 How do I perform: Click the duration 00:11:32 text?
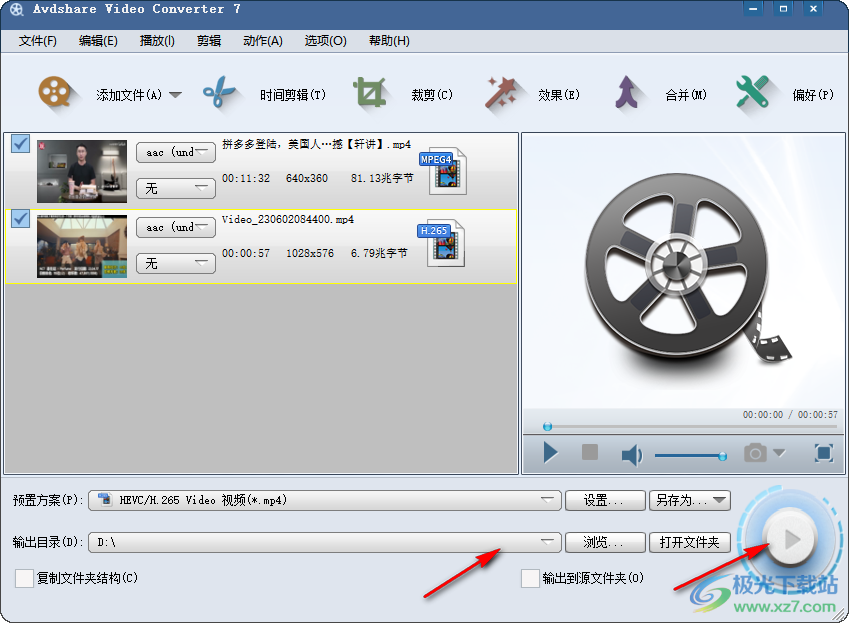coord(246,178)
